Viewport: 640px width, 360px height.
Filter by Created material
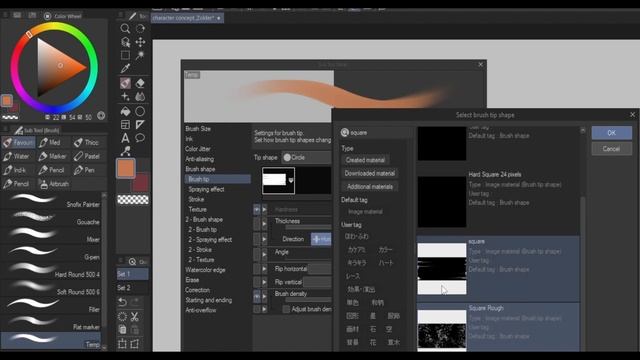click(x=365, y=160)
